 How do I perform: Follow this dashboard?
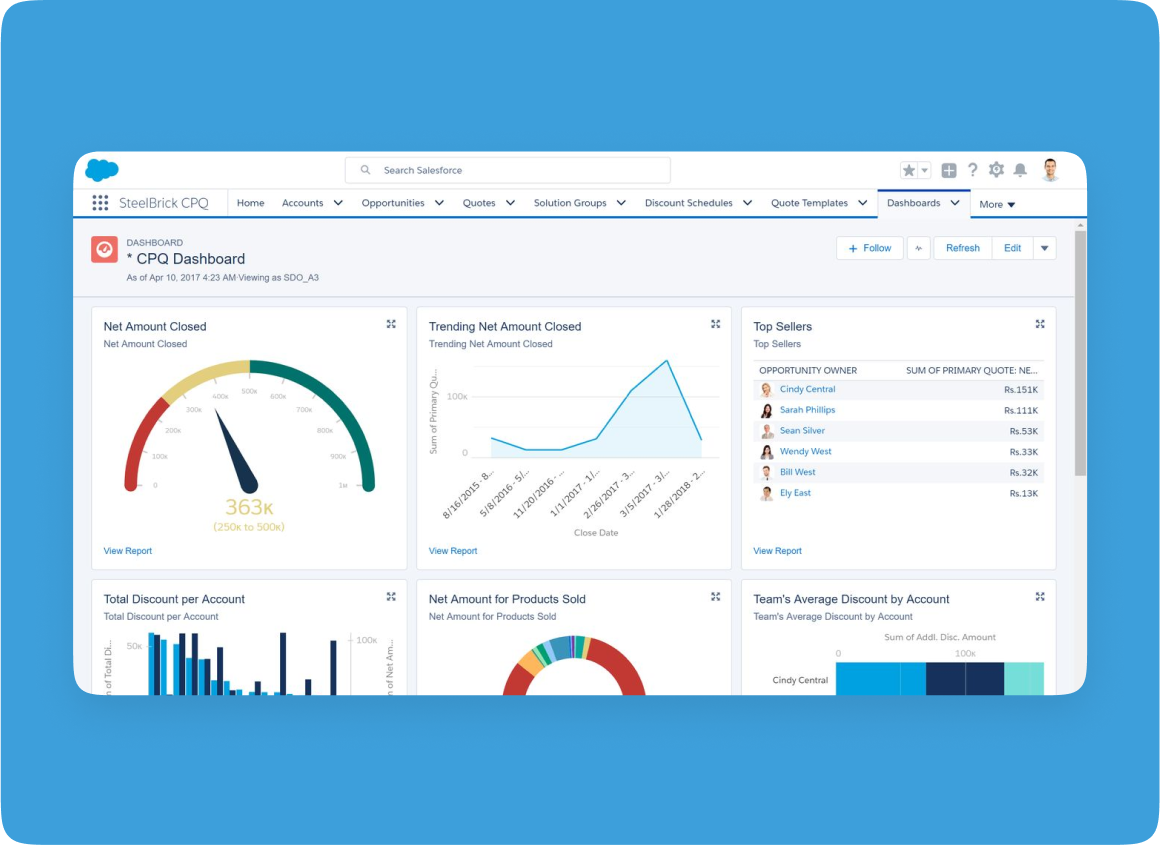[869, 248]
